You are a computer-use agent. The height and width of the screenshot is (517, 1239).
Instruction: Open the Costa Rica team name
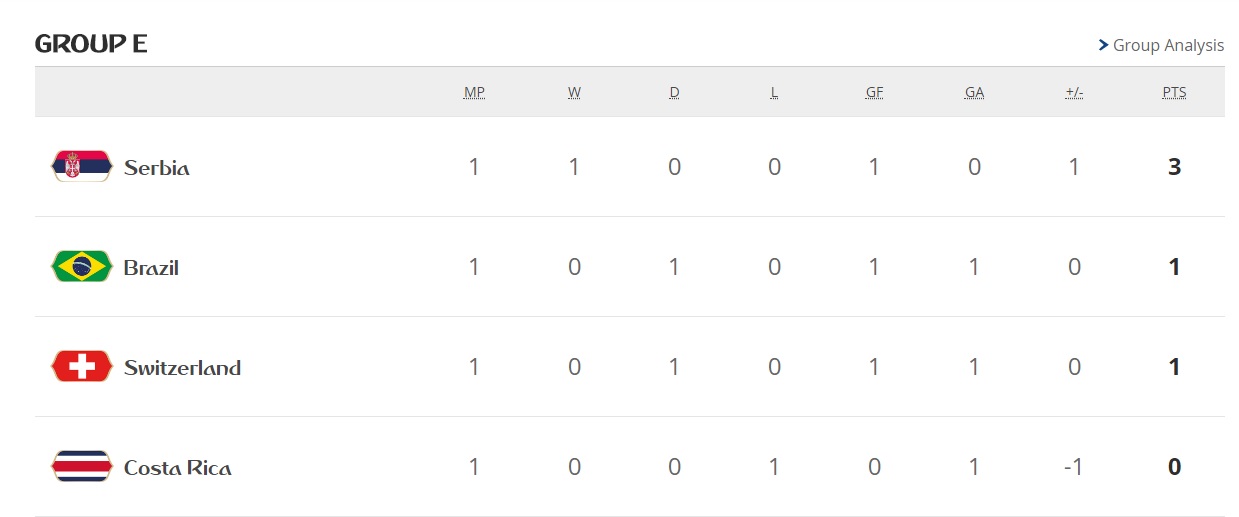pos(177,467)
